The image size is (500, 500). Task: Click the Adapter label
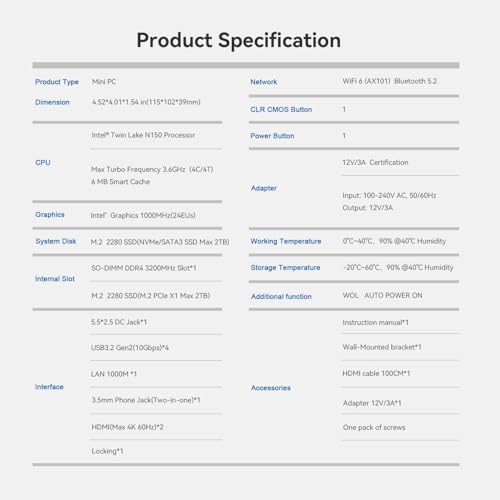[x=264, y=188]
